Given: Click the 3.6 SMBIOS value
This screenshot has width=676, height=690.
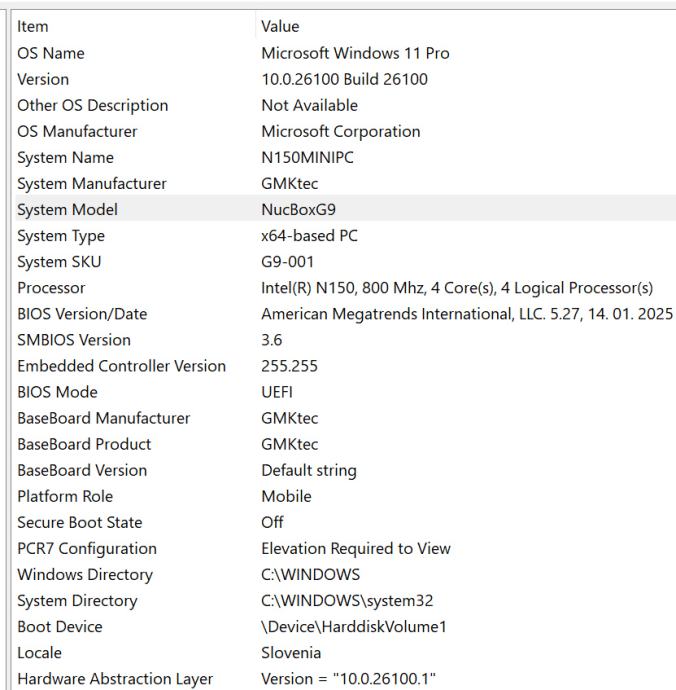Looking at the screenshot, I should click(x=272, y=340).
